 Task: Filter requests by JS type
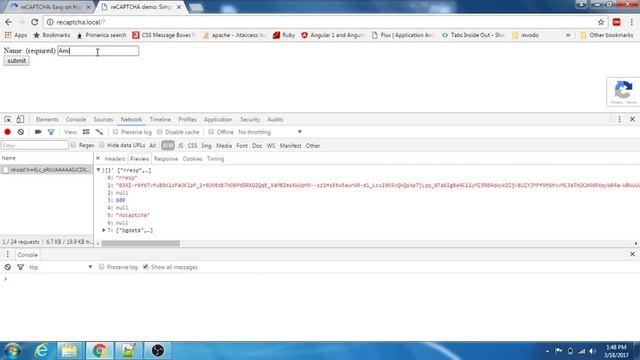click(x=180, y=145)
